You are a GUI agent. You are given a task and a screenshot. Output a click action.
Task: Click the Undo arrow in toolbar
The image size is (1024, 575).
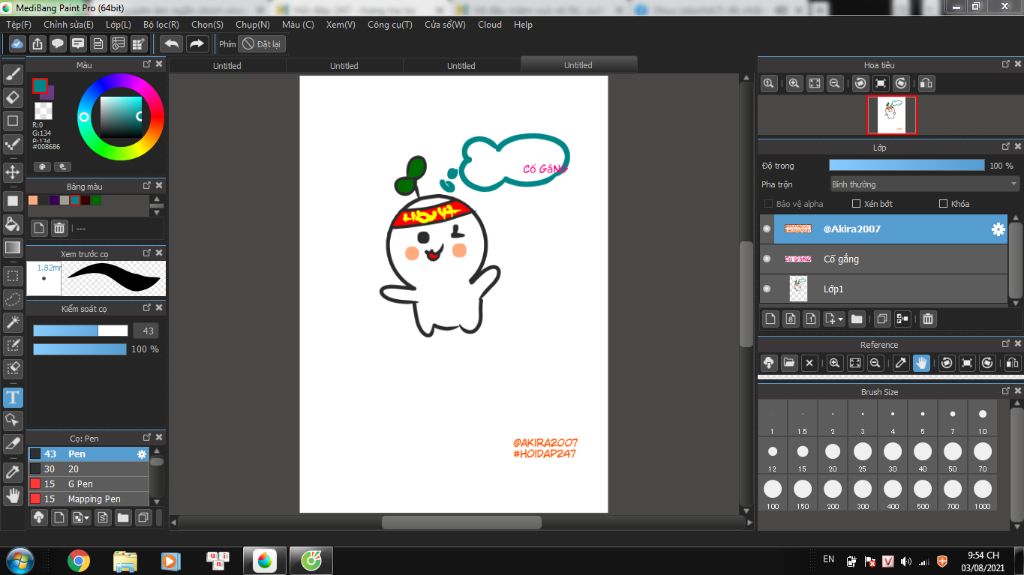click(x=172, y=44)
